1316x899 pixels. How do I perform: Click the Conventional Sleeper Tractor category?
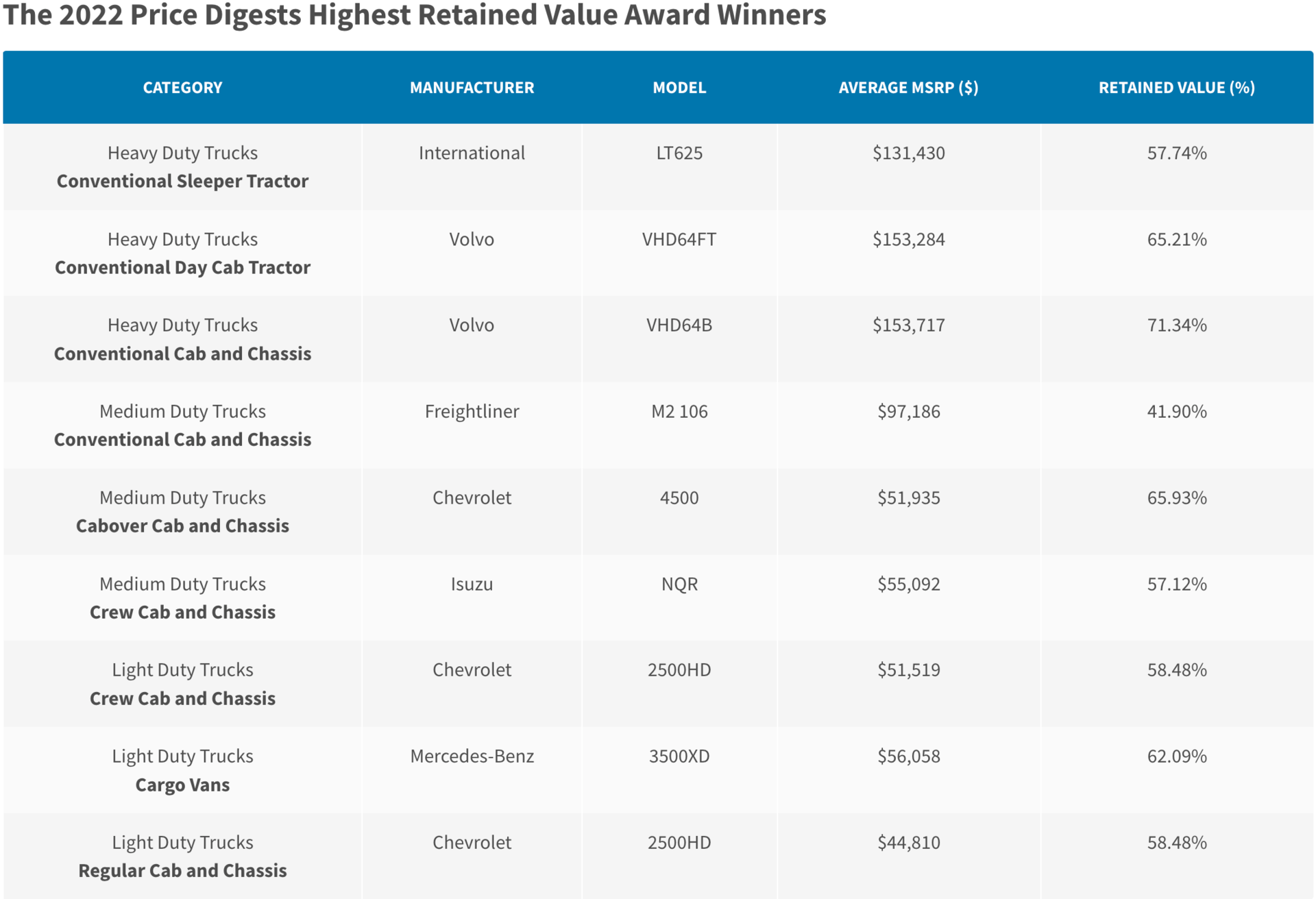pos(182,181)
